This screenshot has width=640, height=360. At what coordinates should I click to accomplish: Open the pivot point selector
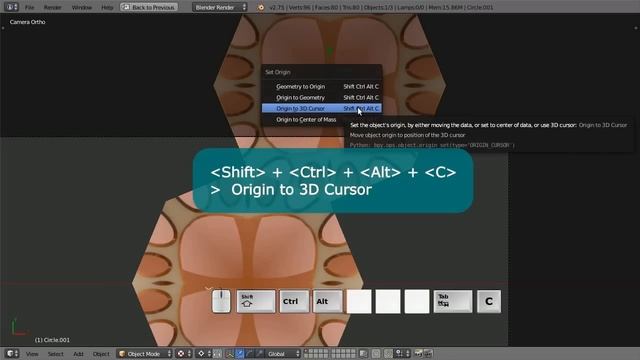pos(203,354)
